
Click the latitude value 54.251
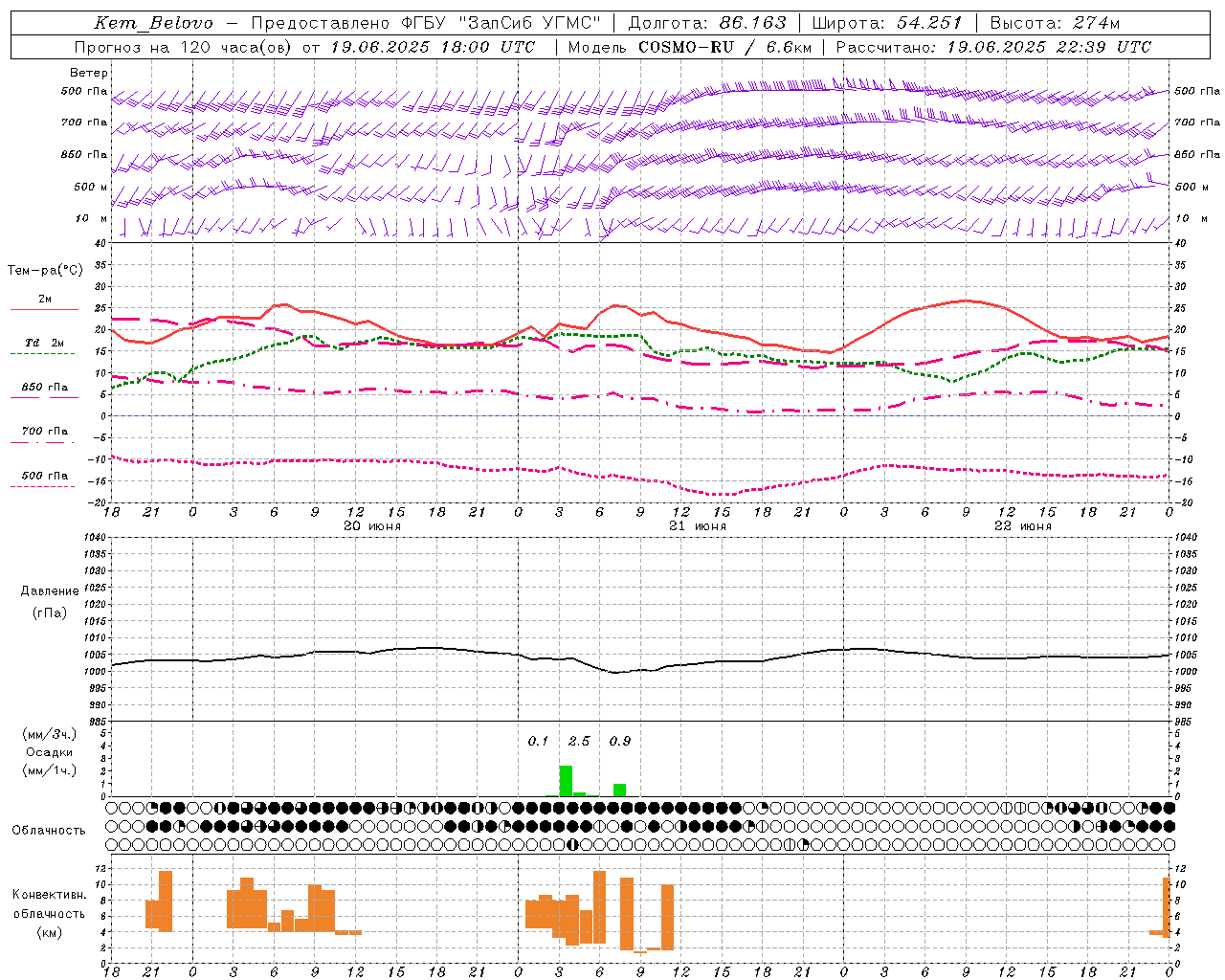click(929, 23)
